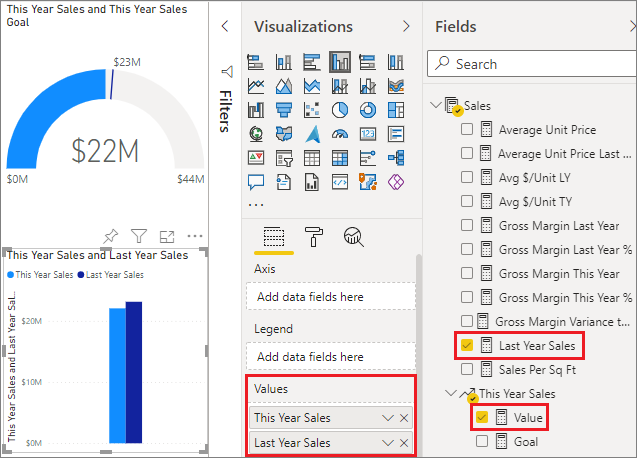Toggle the Avg $/Unit LY checkbox
Screen dimensions: 637x458
tap(467, 177)
